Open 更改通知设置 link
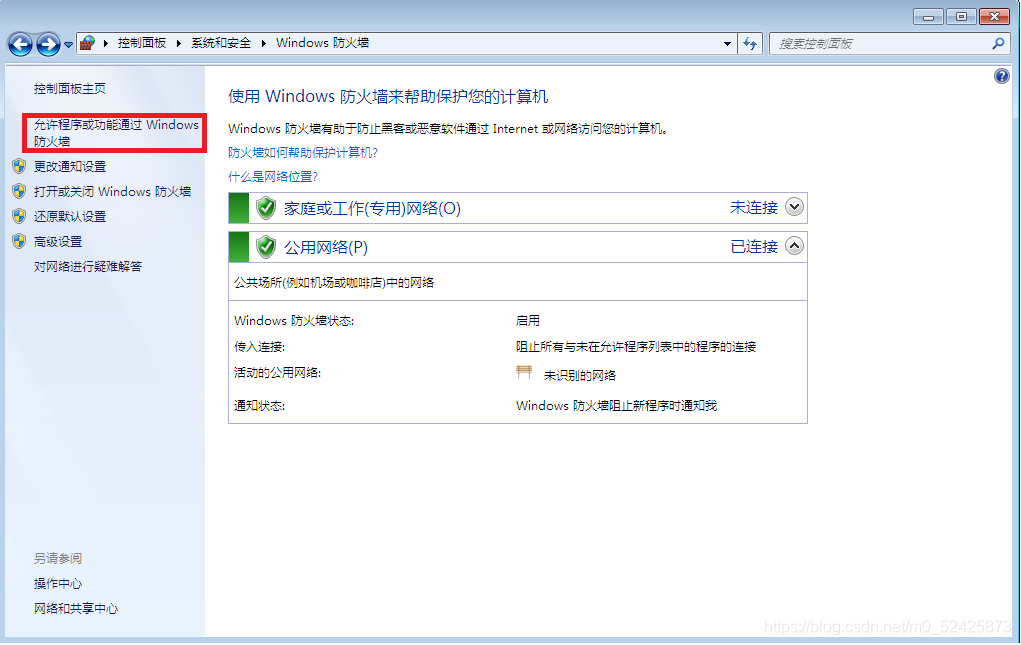1021x645 pixels. 70,167
